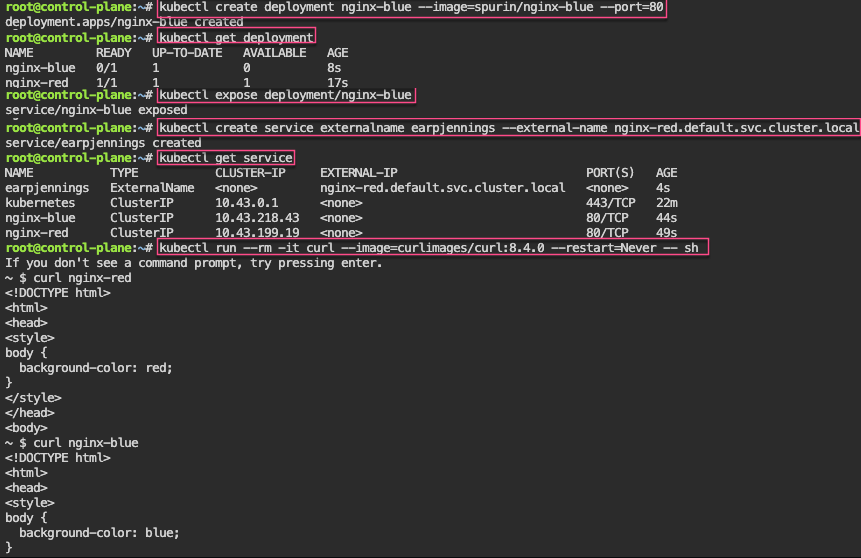Click the cluster IP 10.43.218.43
The height and width of the screenshot is (558, 861).
(257, 217)
